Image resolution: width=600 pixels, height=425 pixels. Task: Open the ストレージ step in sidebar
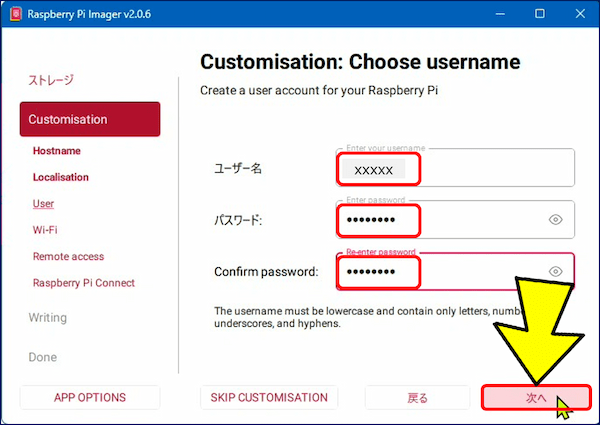point(51,80)
